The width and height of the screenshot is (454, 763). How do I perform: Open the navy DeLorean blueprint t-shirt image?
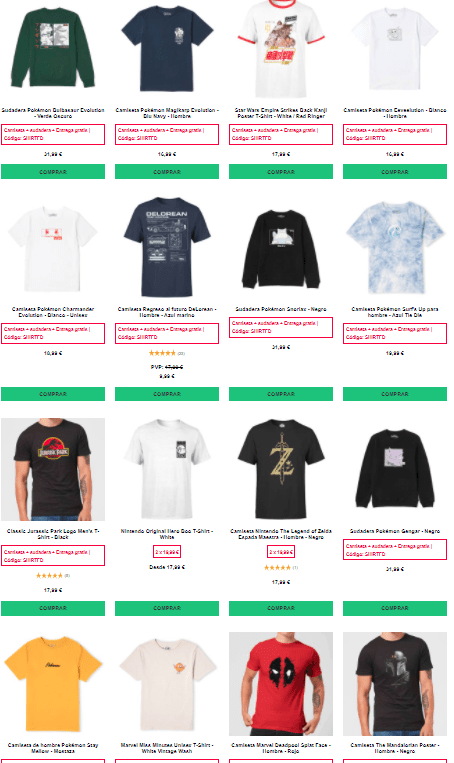[x=167, y=247]
